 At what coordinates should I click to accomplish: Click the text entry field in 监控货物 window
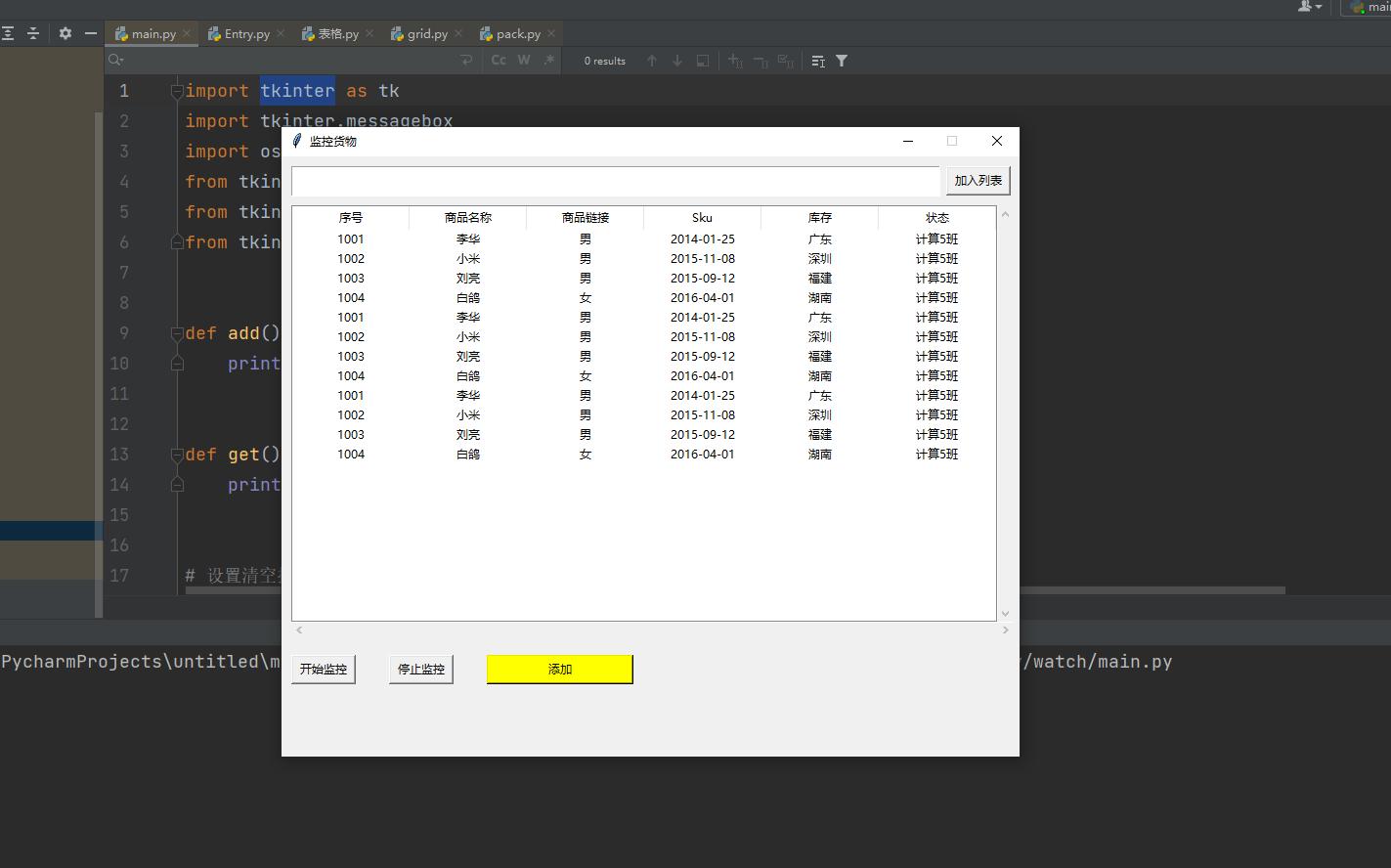(x=616, y=181)
